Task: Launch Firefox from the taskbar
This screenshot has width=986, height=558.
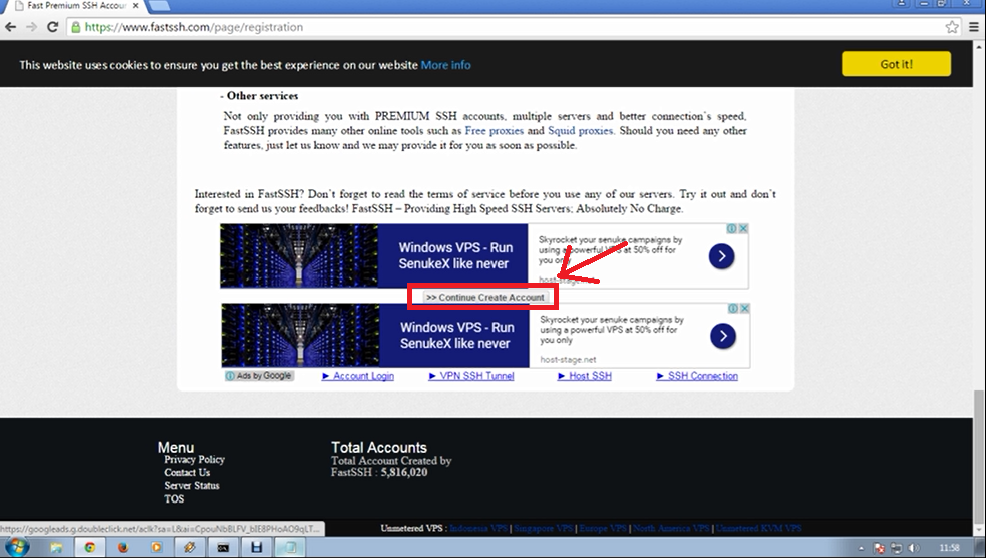Action: (123, 548)
